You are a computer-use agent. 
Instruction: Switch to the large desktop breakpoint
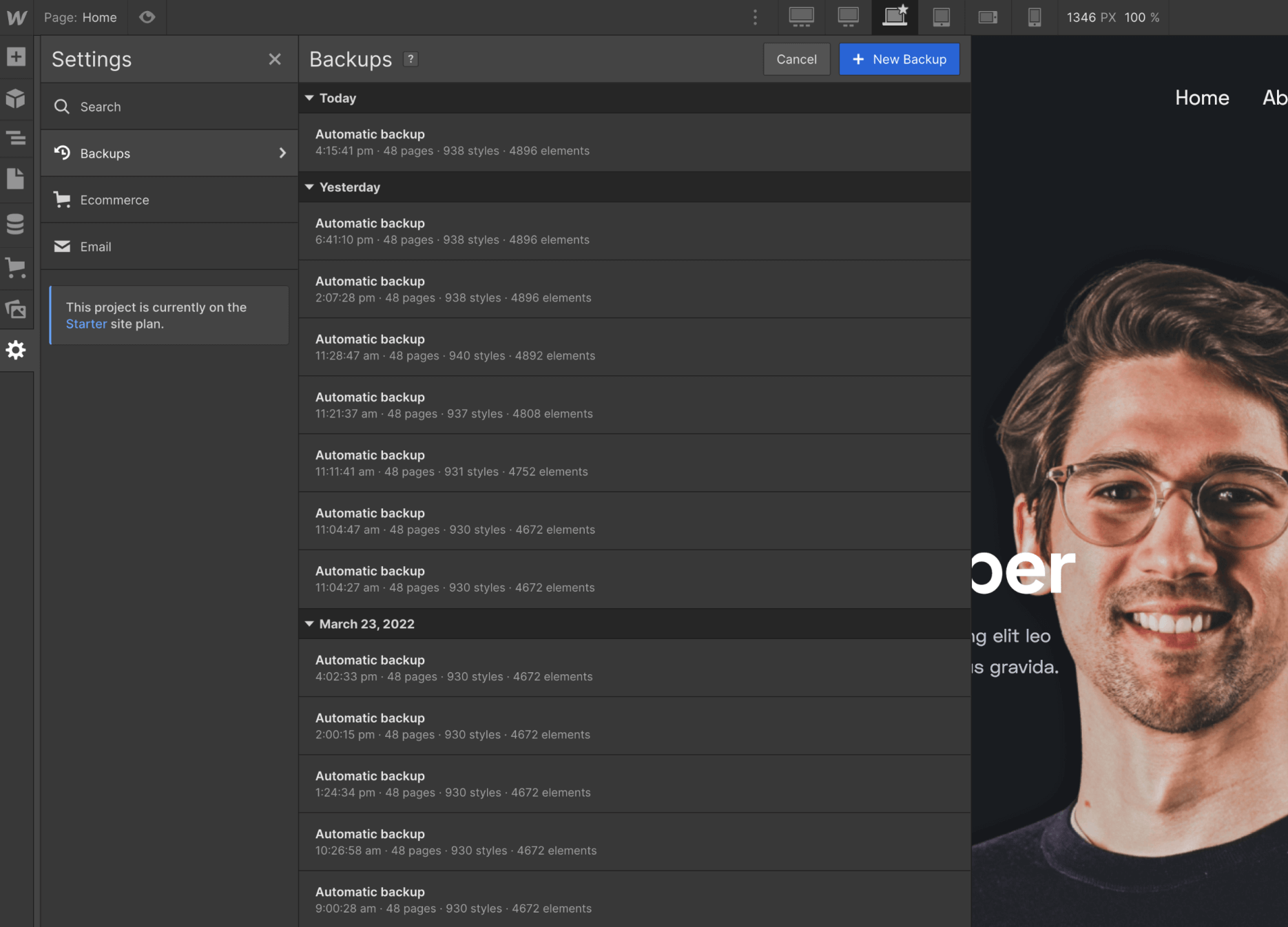[x=847, y=17]
